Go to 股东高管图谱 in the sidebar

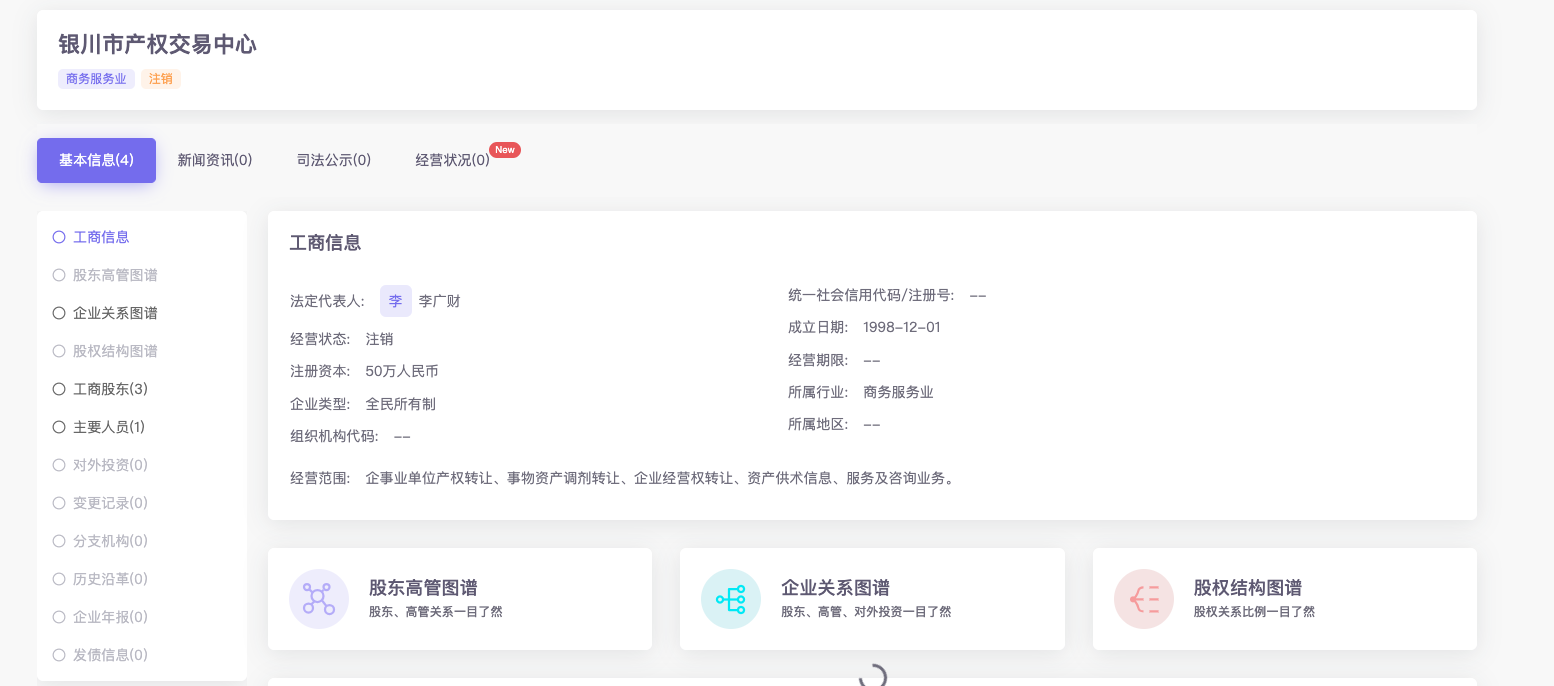(115, 275)
